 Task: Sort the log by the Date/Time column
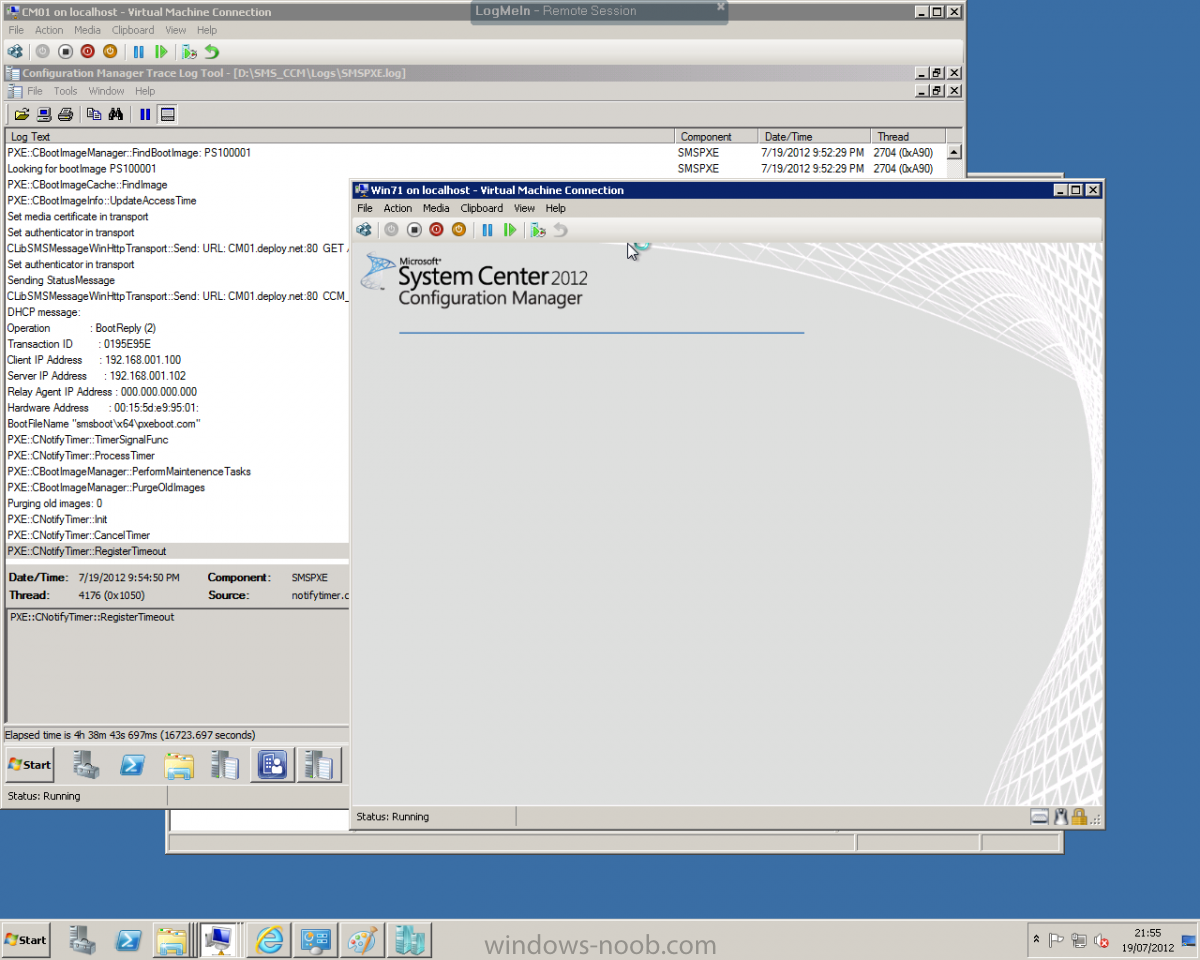(814, 136)
